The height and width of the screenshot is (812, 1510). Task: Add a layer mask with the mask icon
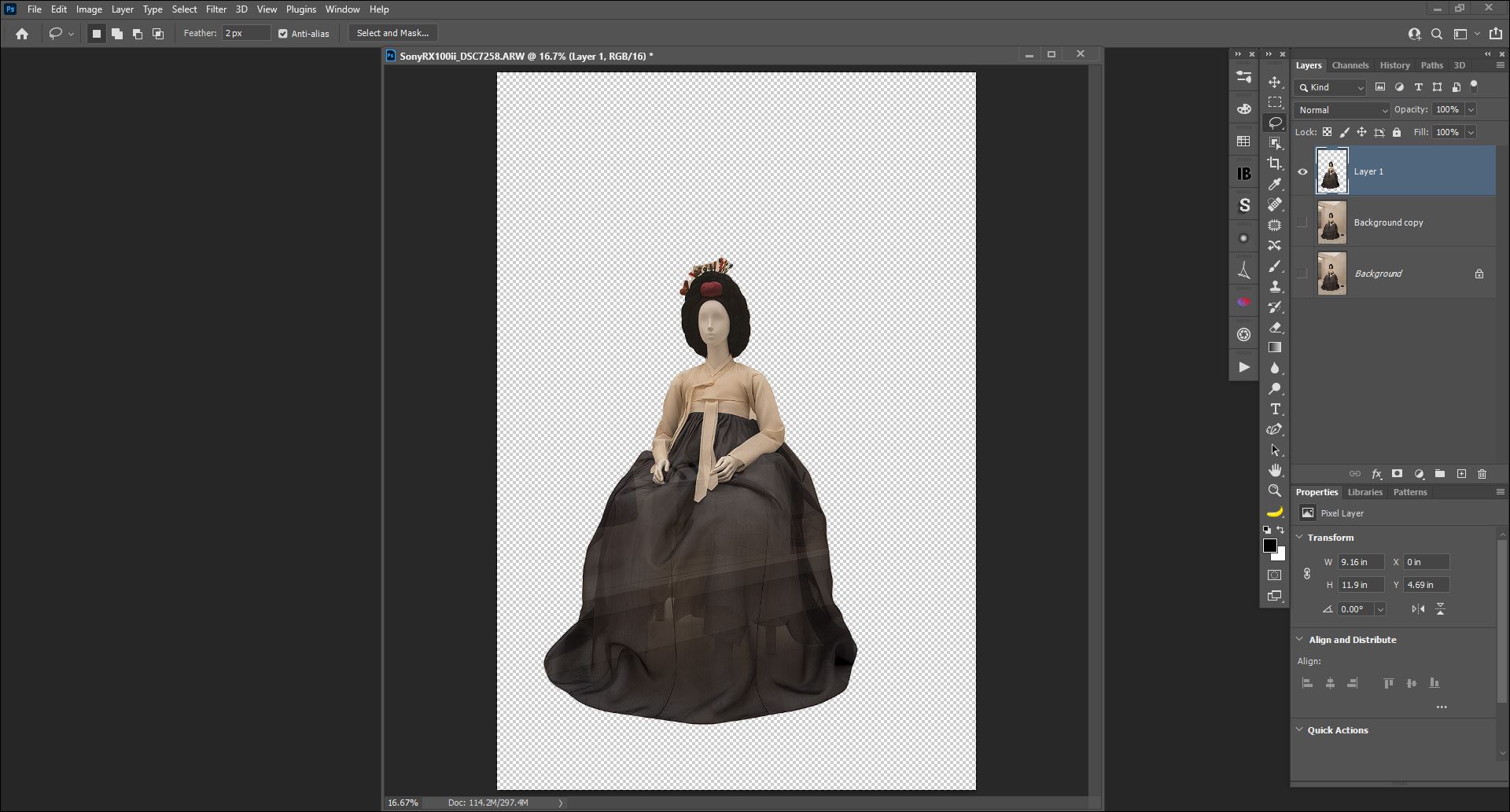click(1397, 474)
